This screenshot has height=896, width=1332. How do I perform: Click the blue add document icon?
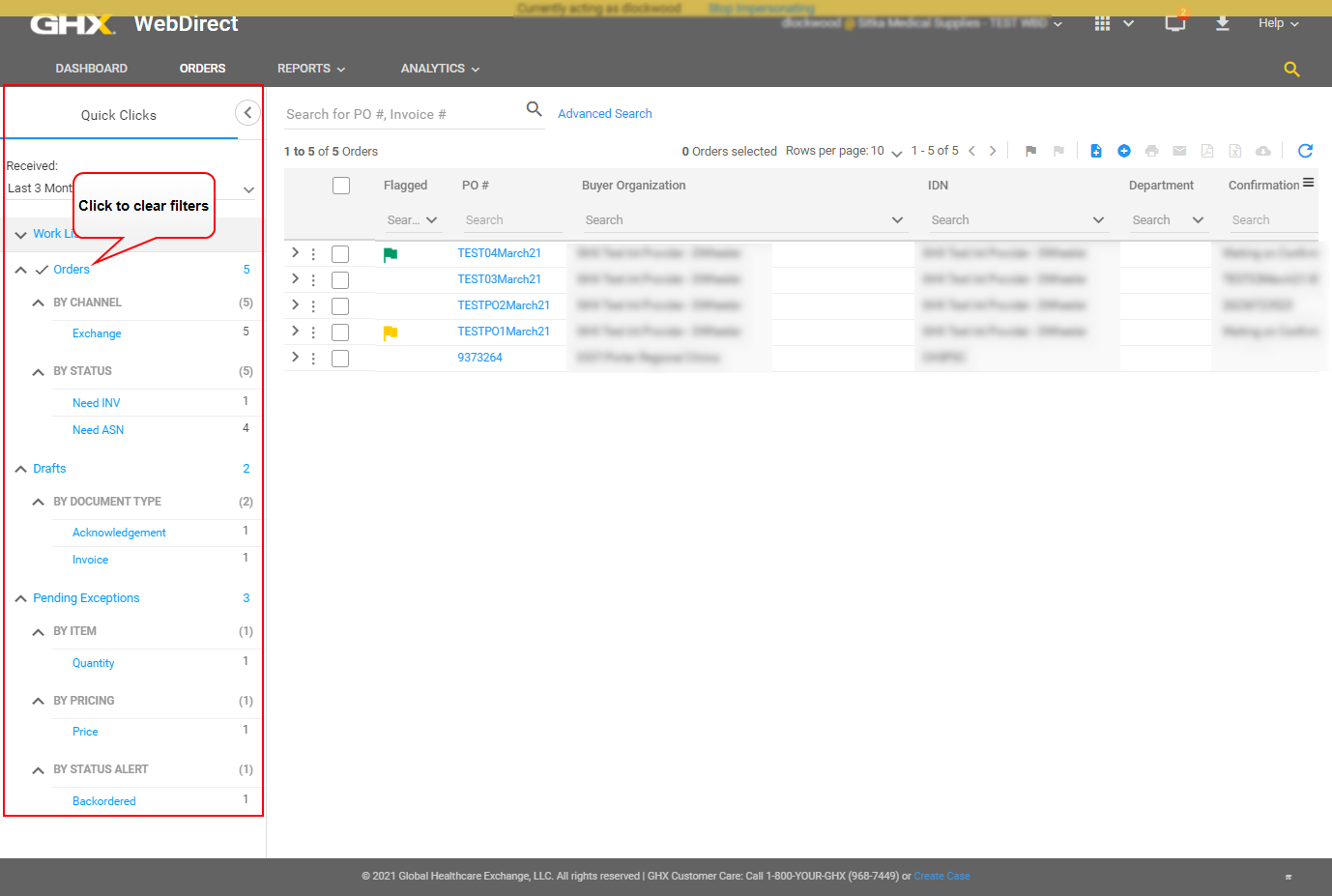(x=1096, y=151)
